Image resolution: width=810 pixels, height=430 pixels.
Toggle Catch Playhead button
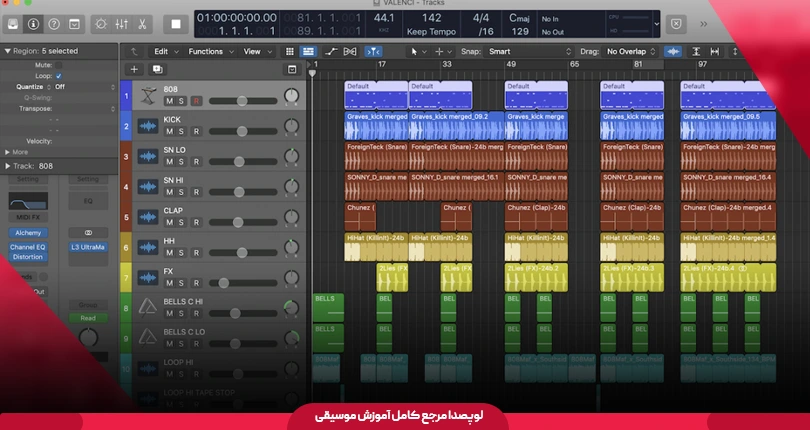tap(373, 51)
